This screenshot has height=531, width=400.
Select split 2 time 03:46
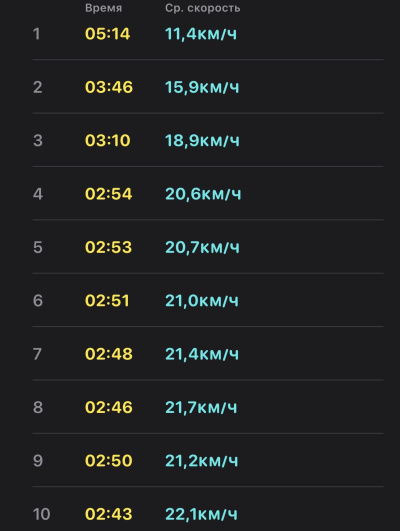pyautogui.click(x=109, y=87)
